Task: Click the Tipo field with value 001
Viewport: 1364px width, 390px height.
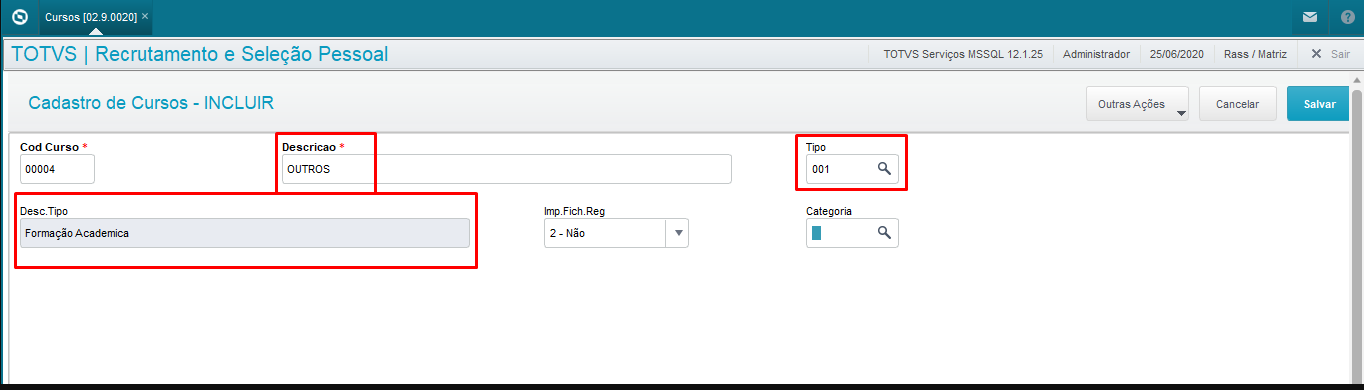Action: tap(852, 169)
